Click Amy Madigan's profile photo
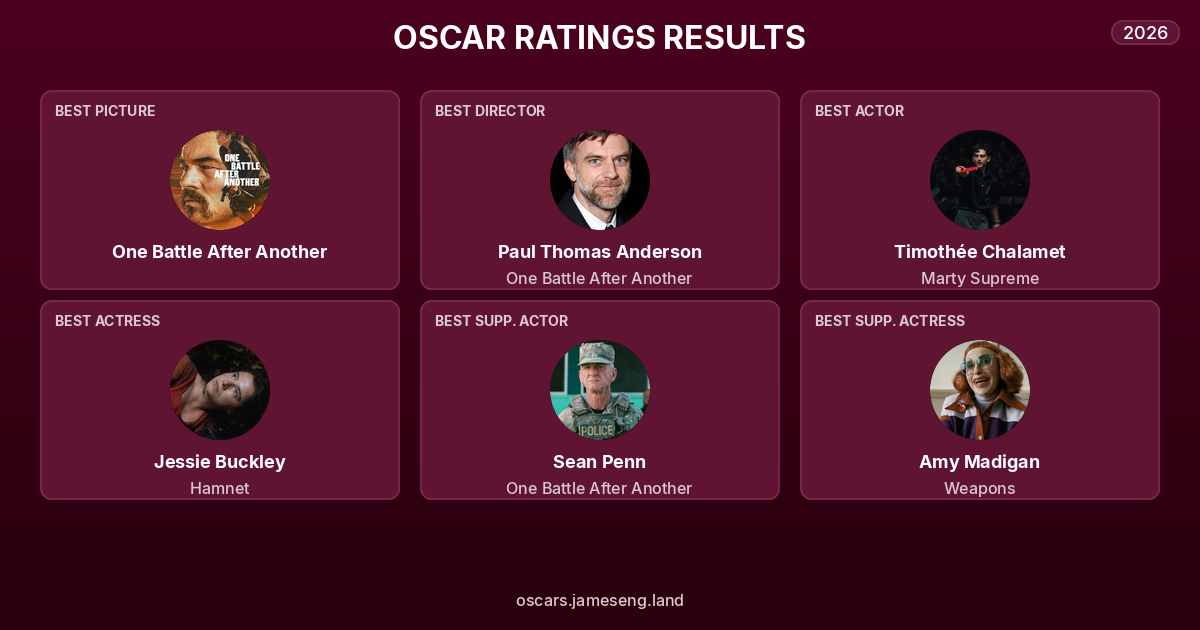 pos(980,390)
